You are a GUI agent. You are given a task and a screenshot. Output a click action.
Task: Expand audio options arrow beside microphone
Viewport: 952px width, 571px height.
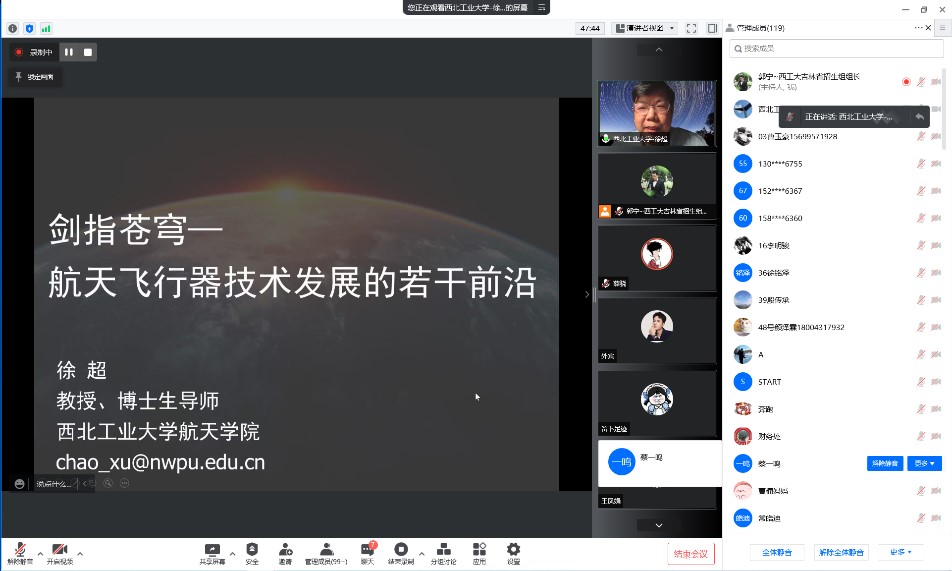[40, 553]
